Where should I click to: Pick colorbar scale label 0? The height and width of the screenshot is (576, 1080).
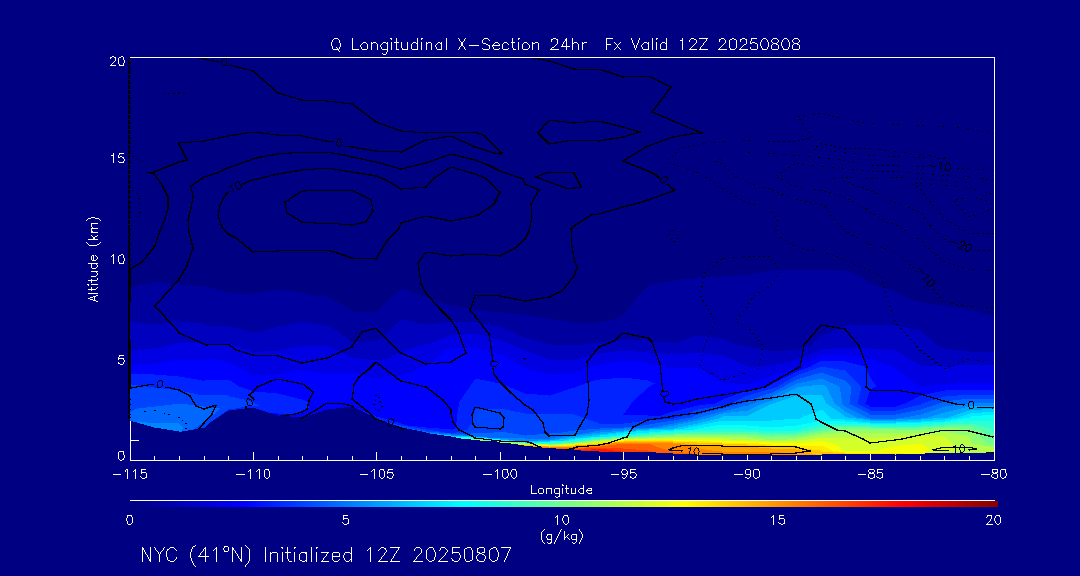pos(129,521)
